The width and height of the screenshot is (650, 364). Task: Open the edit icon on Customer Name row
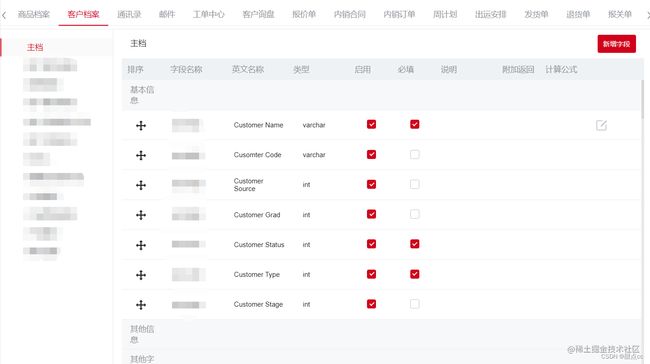pos(601,125)
